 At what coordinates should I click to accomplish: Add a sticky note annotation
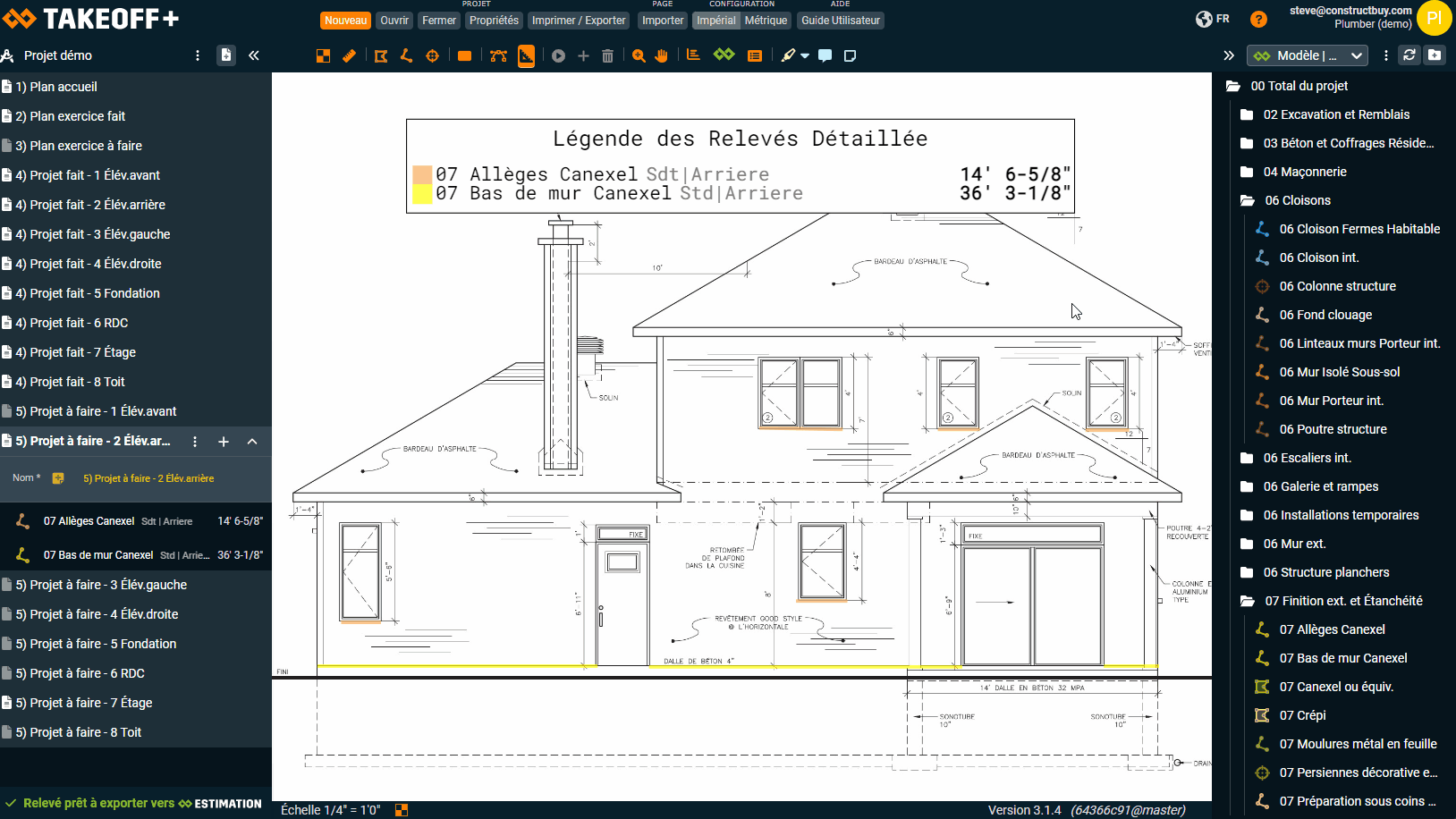(x=850, y=55)
